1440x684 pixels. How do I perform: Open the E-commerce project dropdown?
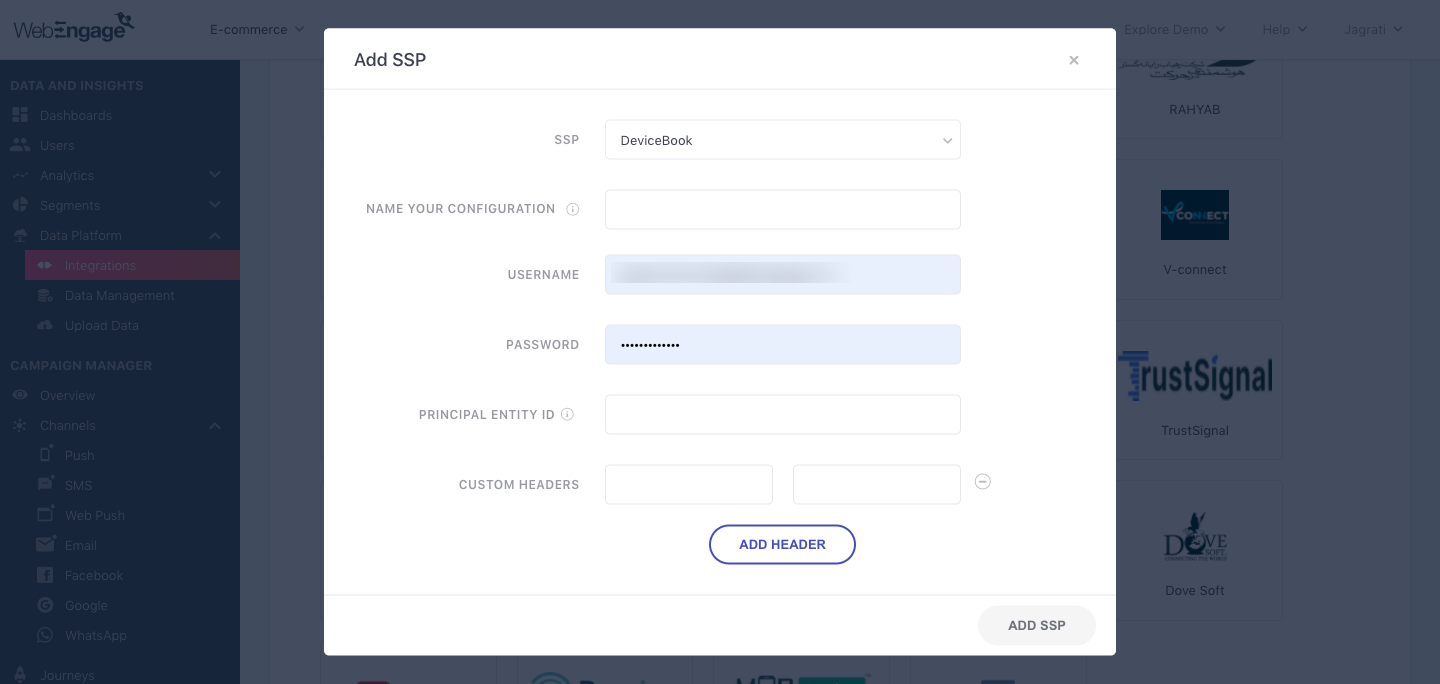pos(257,29)
